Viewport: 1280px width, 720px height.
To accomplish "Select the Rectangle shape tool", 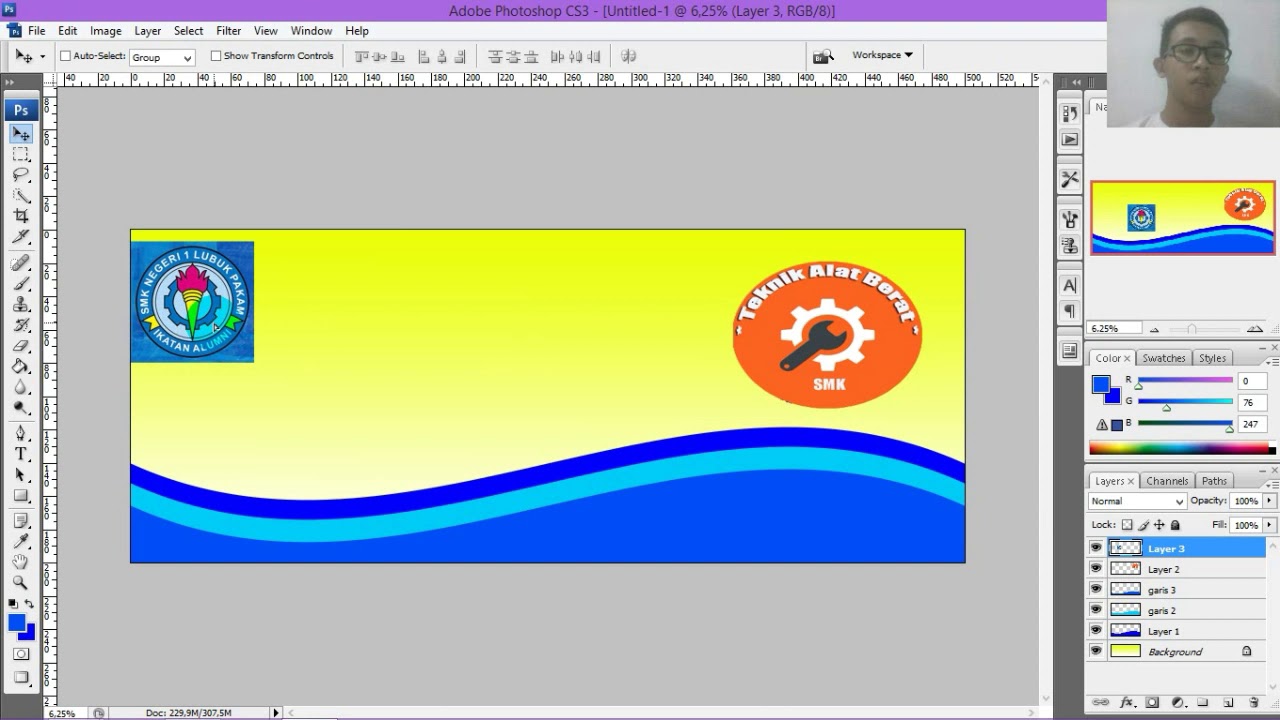I will click(21, 495).
